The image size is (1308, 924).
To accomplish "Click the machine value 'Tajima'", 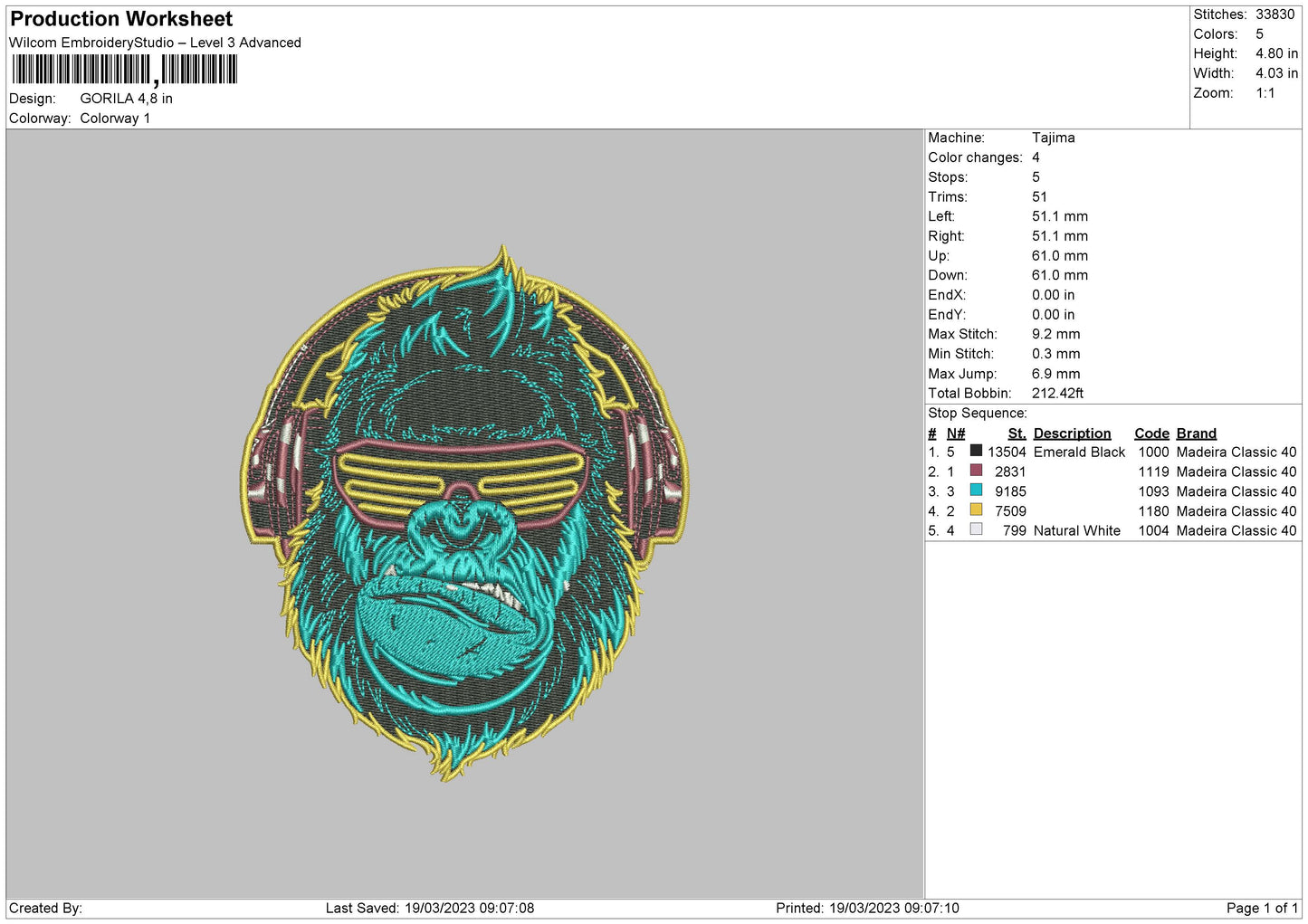I will pos(1054,138).
